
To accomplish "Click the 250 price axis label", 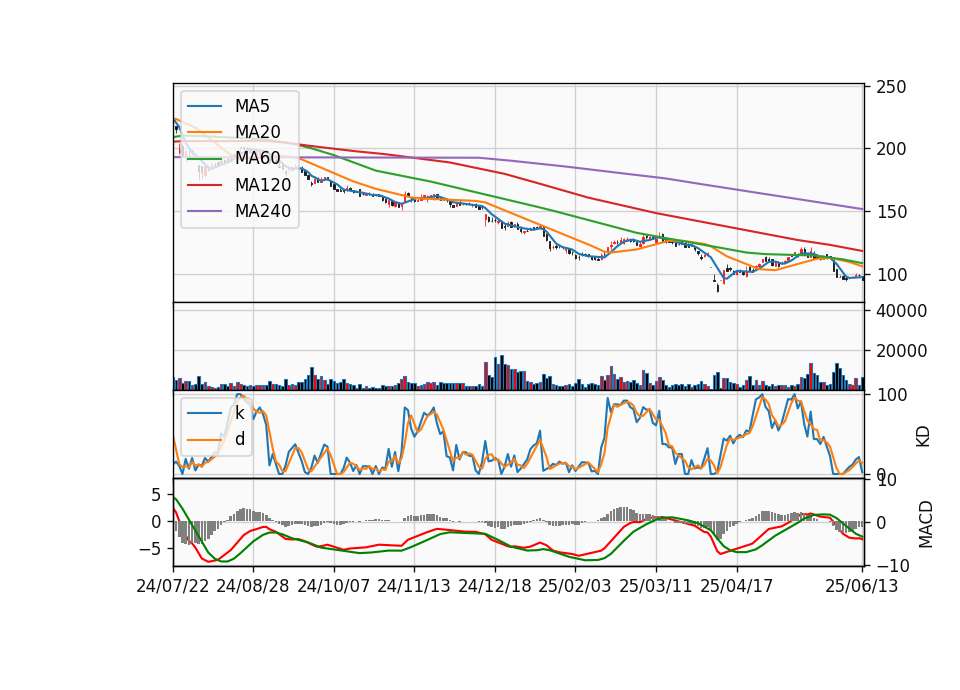I will point(891,87).
